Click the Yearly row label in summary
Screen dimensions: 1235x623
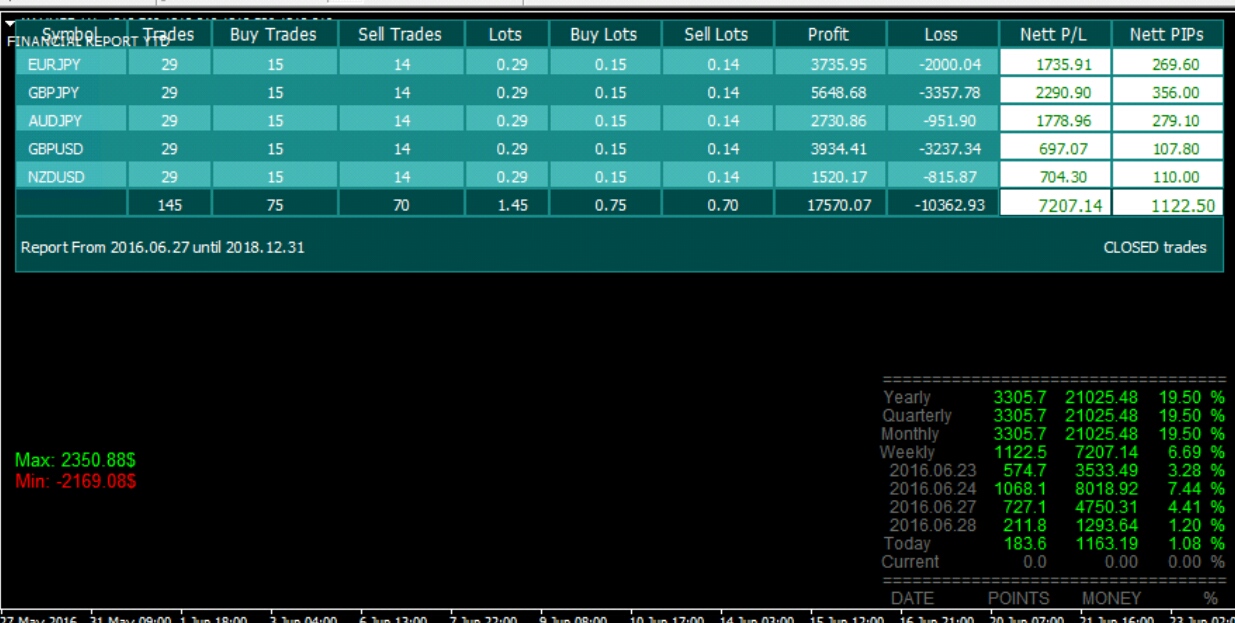pyautogui.click(x=907, y=397)
